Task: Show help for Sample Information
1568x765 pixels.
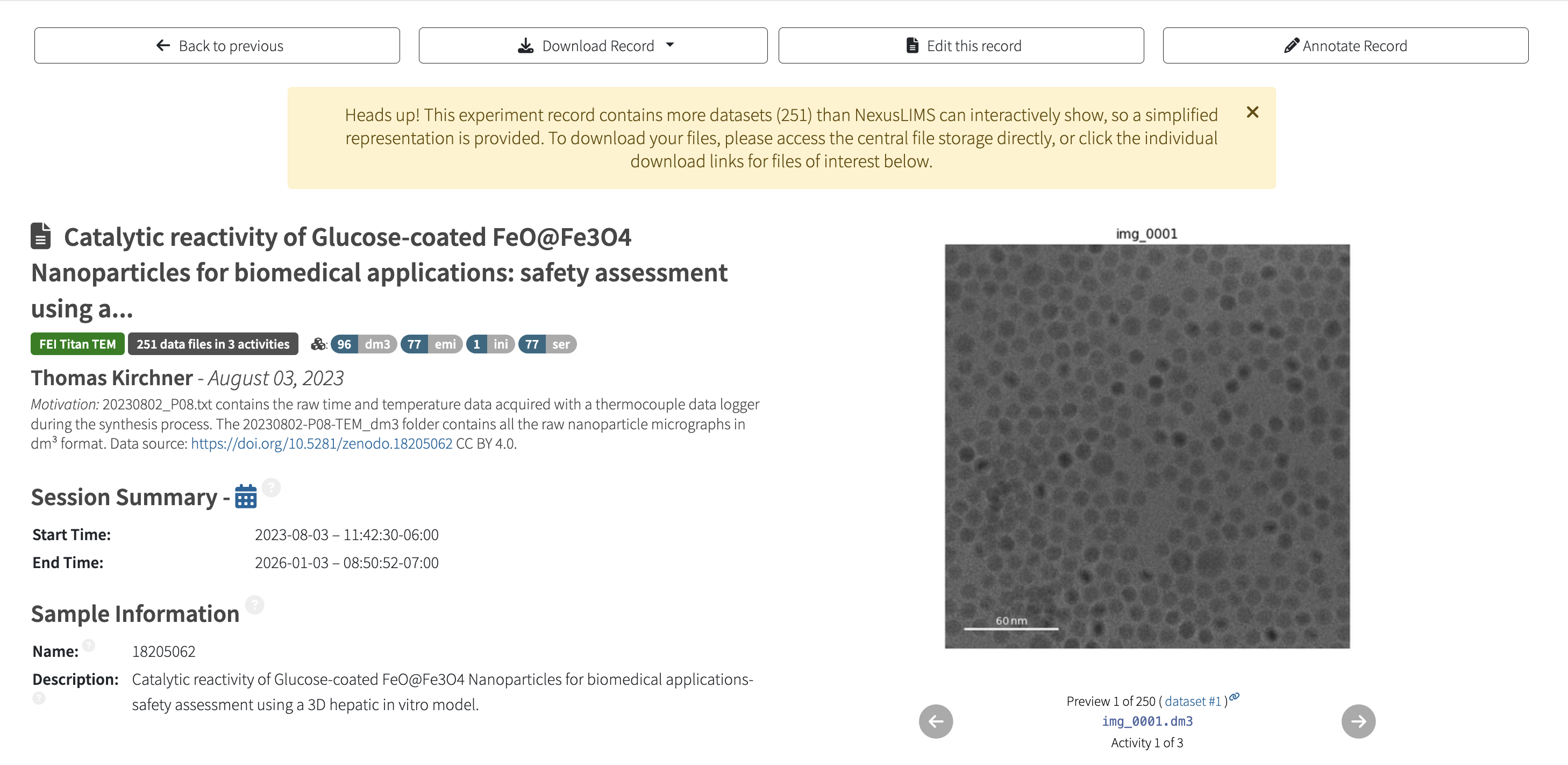Action: (254, 604)
